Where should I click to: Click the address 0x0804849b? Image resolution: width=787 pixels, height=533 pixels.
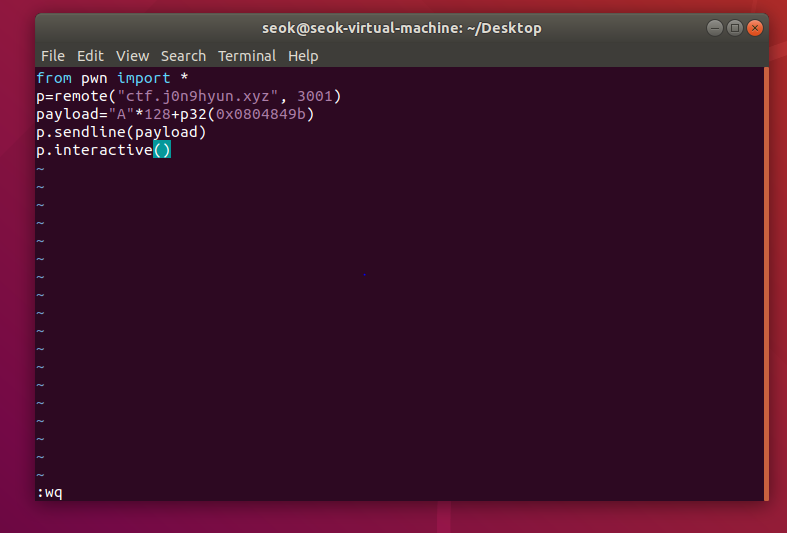(260, 114)
